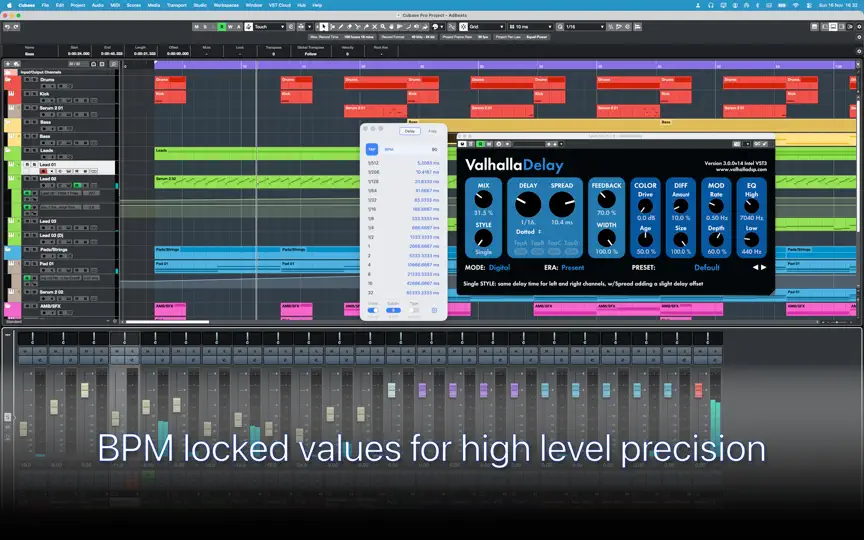
Task: Click the FEEDBACK knob in ValhallaDelay
Action: point(607,199)
